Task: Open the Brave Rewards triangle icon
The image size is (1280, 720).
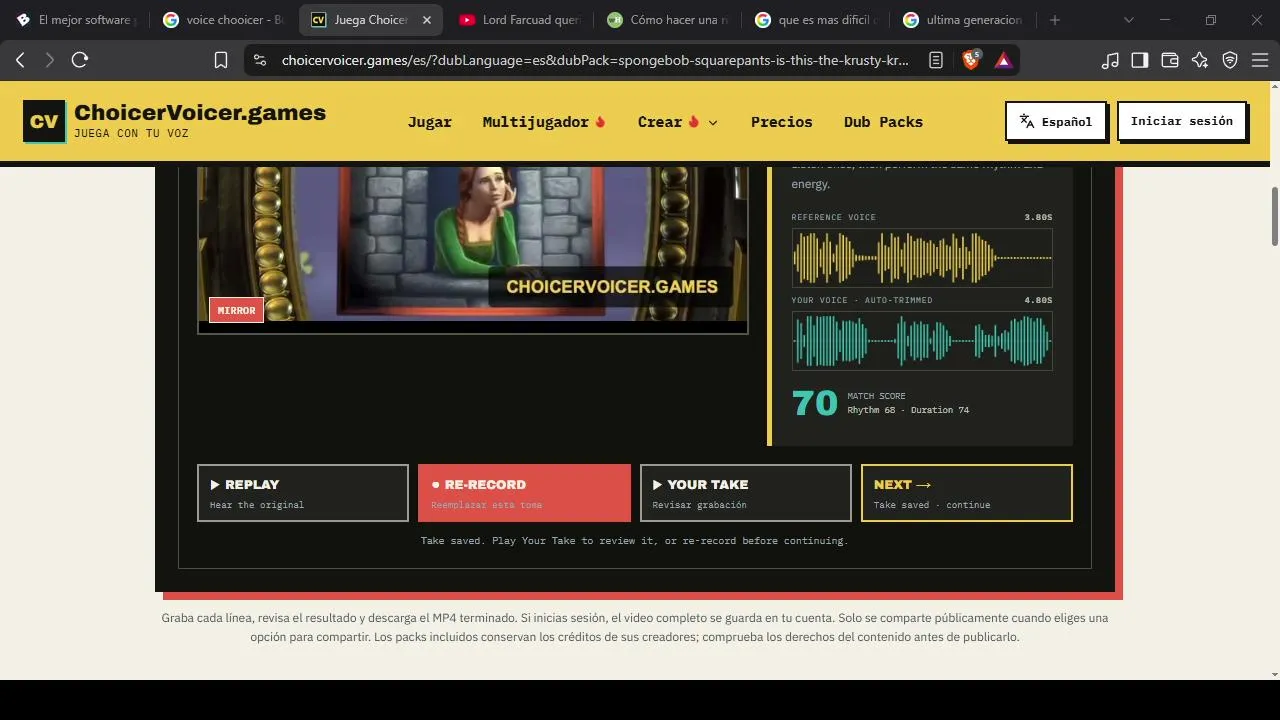Action: [x=1003, y=60]
